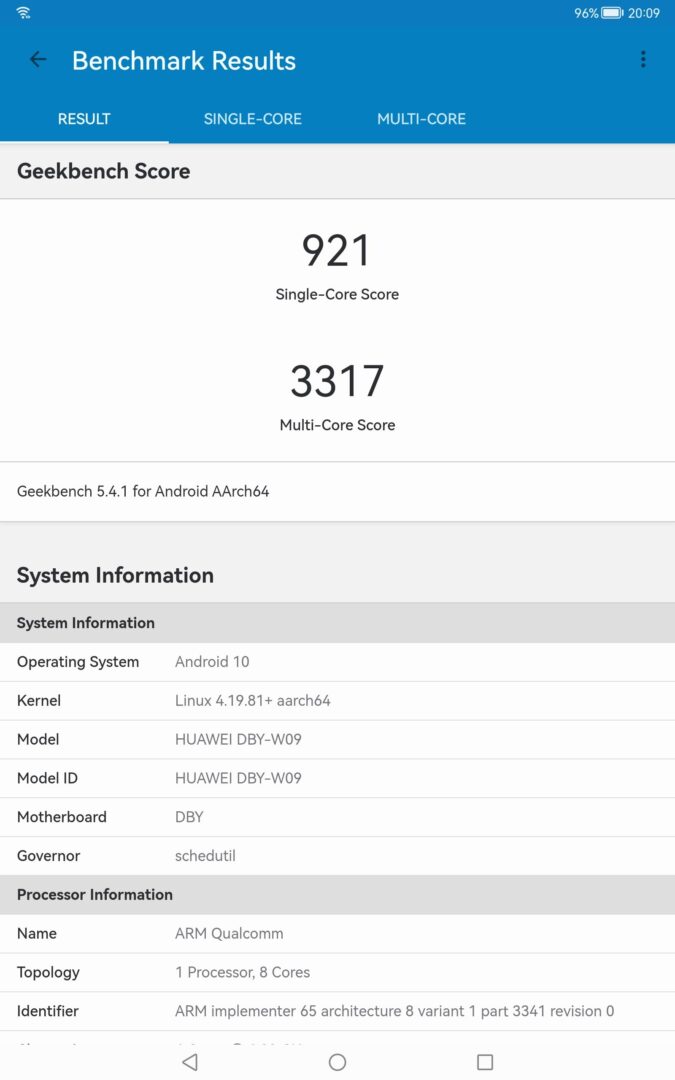Switch to the MULTI-CORE tab
Viewport: 675px width, 1080px height.
pyautogui.click(x=422, y=118)
